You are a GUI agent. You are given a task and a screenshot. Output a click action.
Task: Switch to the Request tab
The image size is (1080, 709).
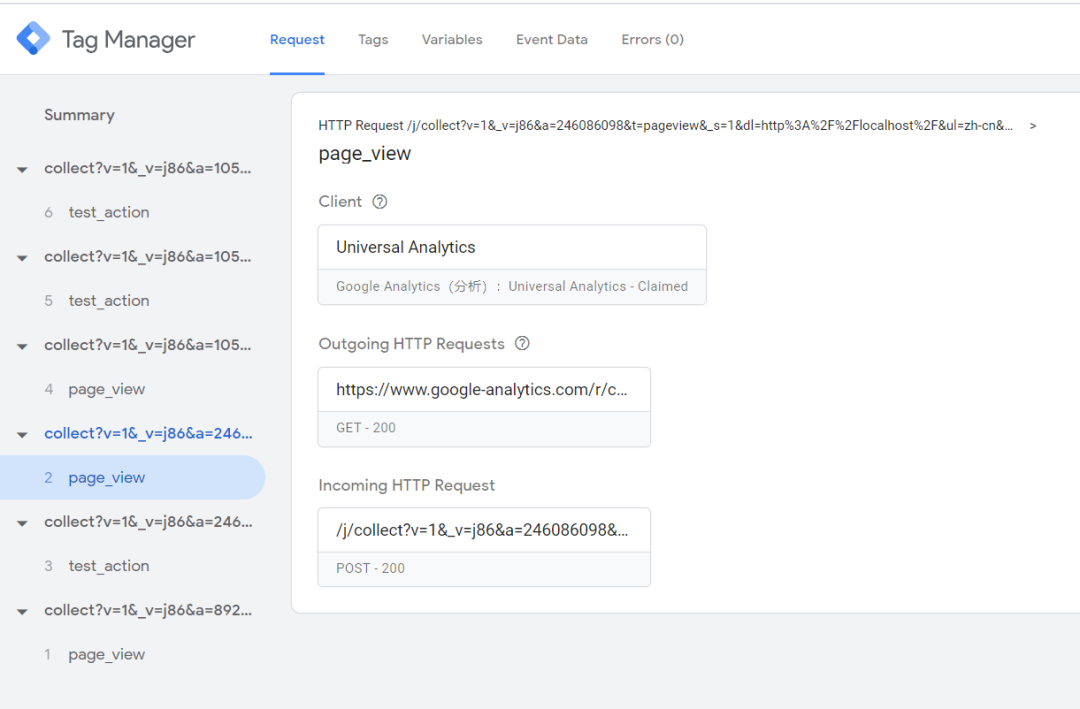click(297, 39)
